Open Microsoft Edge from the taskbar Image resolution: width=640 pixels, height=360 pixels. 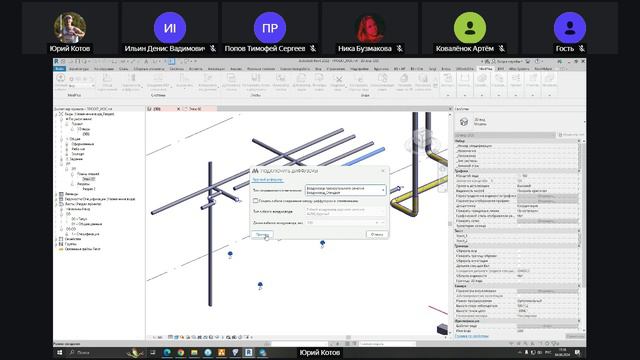point(167,352)
